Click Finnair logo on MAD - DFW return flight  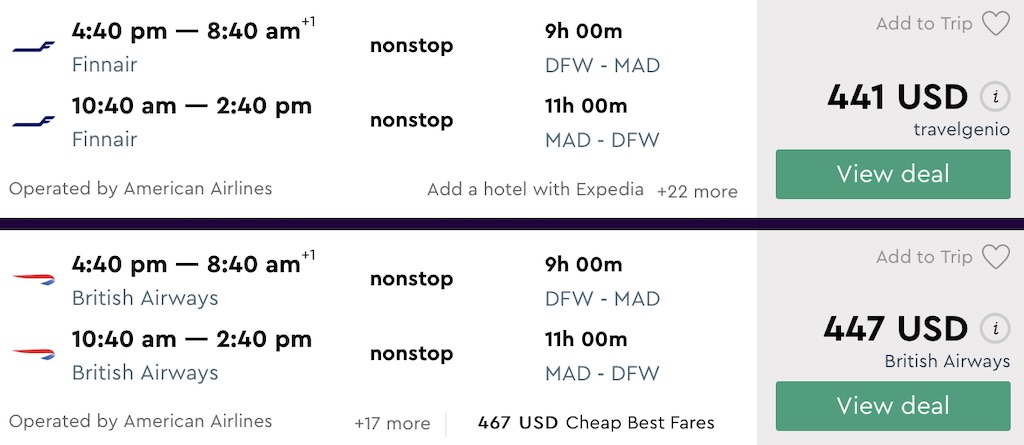34,121
